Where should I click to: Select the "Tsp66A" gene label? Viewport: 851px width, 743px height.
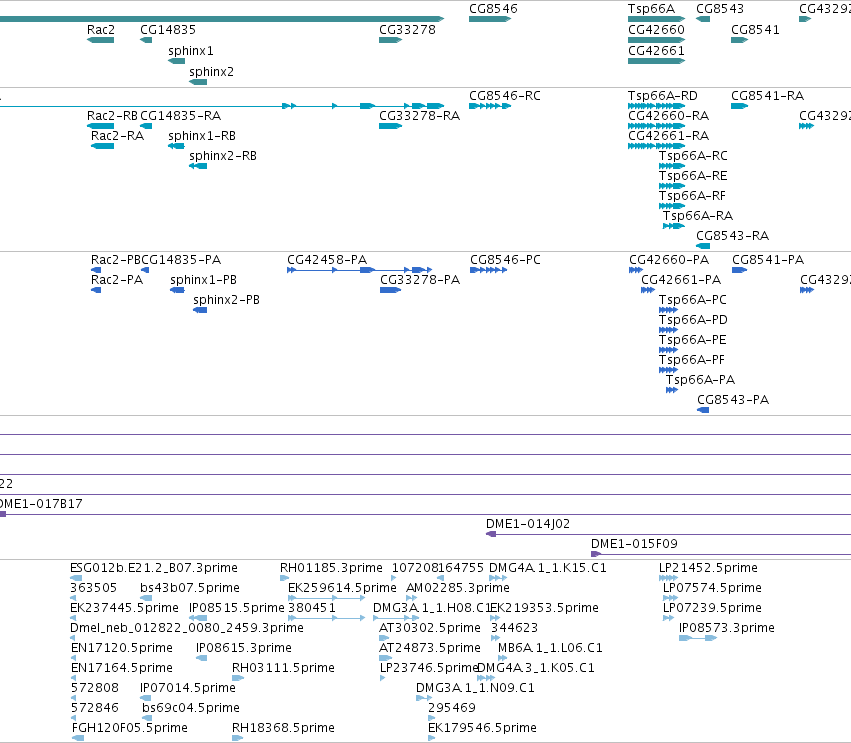pos(651,9)
